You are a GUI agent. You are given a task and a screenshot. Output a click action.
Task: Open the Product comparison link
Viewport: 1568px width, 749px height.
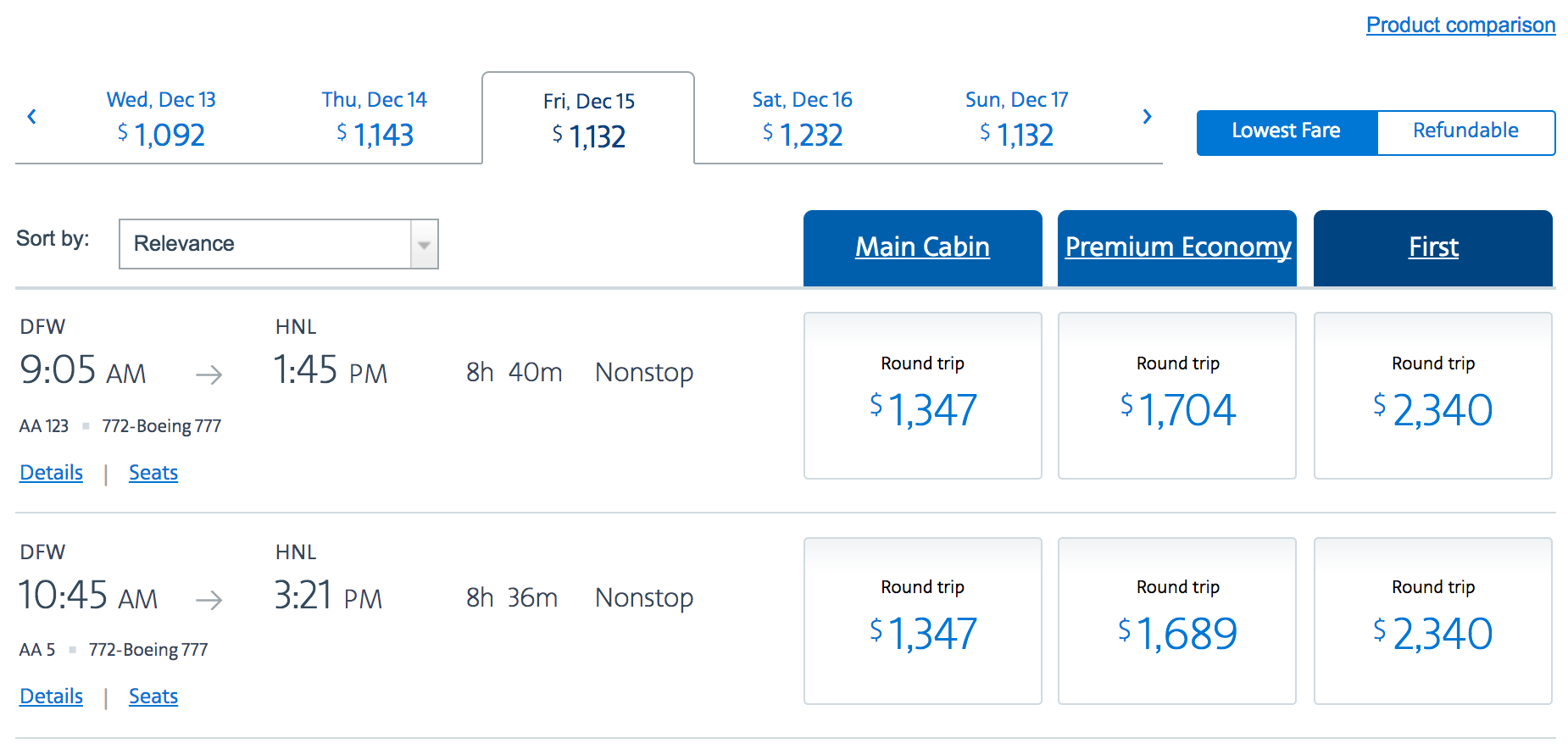point(1460,25)
